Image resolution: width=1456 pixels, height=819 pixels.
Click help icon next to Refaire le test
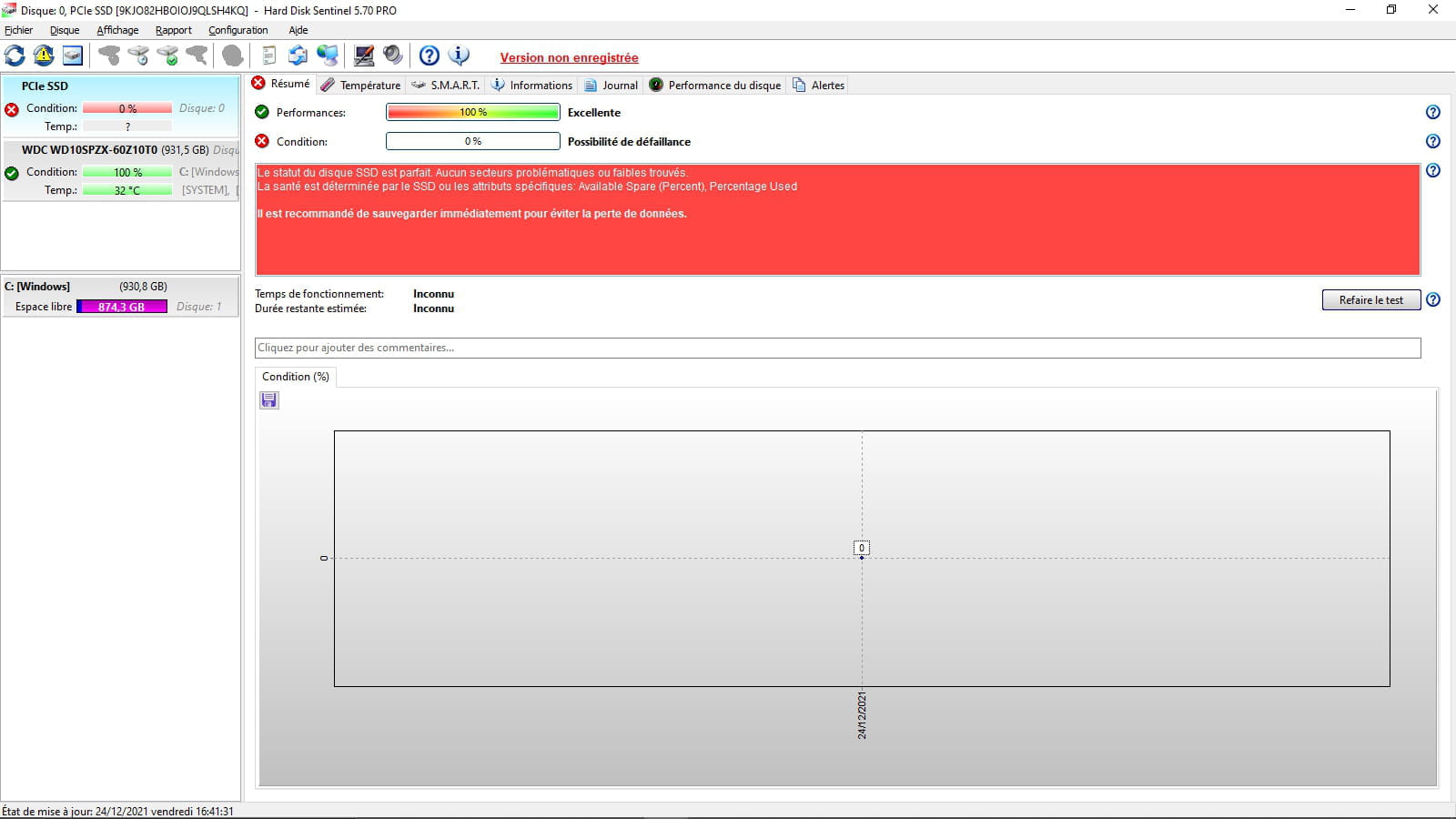(1433, 299)
